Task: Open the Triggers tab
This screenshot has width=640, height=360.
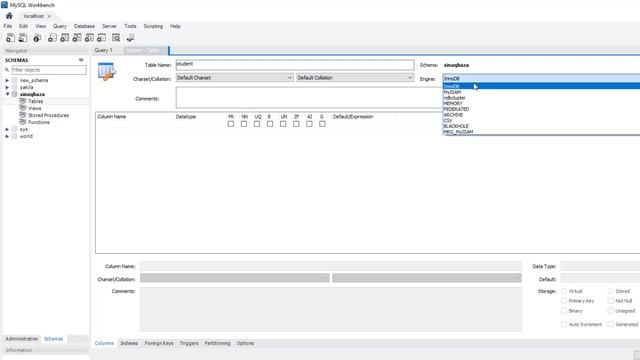Action: [189, 343]
